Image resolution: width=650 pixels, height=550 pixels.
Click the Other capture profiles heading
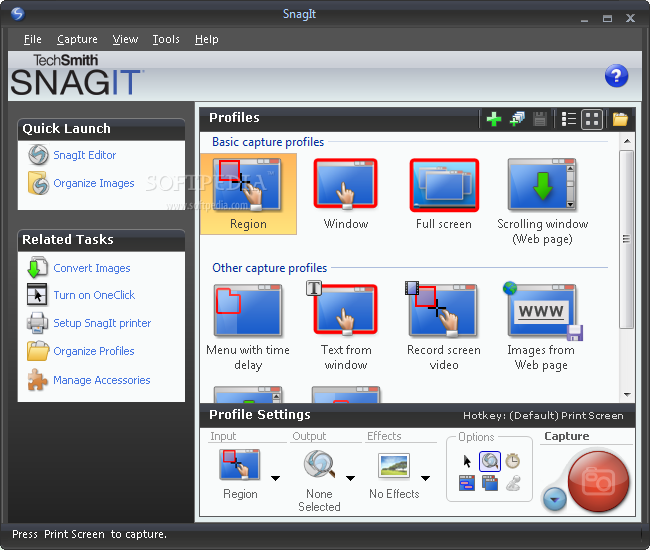point(269,268)
